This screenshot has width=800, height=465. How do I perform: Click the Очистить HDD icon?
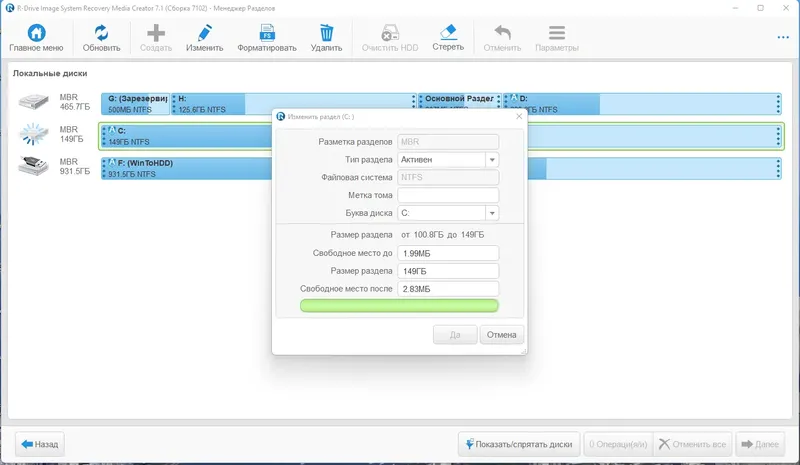(x=390, y=33)
